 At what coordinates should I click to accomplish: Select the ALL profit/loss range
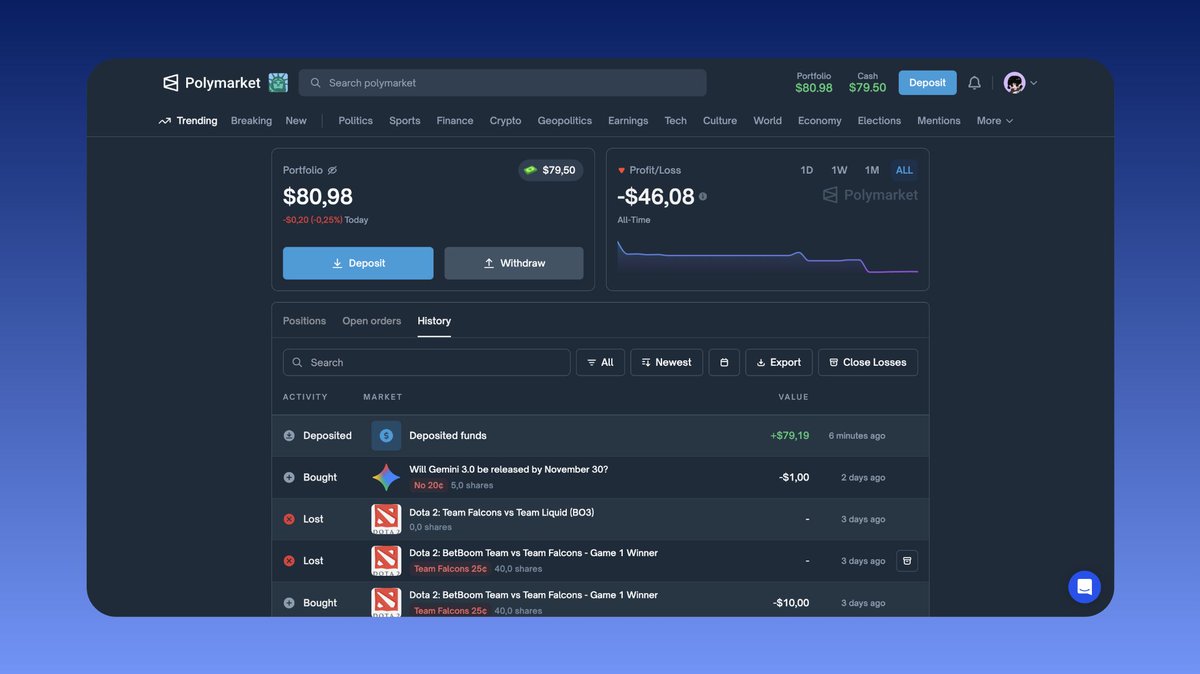click(x=904, y=170)
